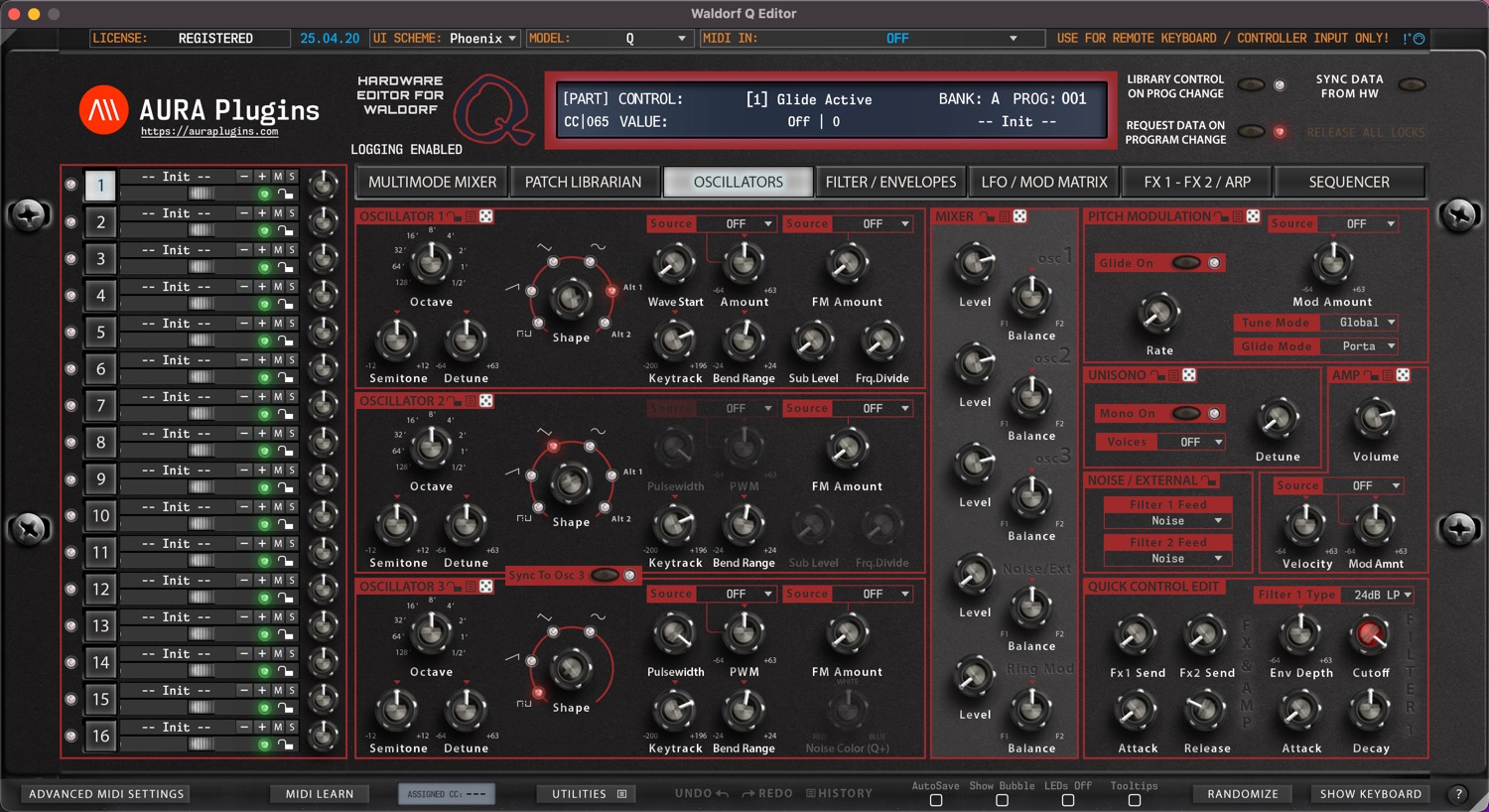Click the plus button on part 1
Image resolution: width=1489 pixels, height=812 pixels.
tap(262, 177)
